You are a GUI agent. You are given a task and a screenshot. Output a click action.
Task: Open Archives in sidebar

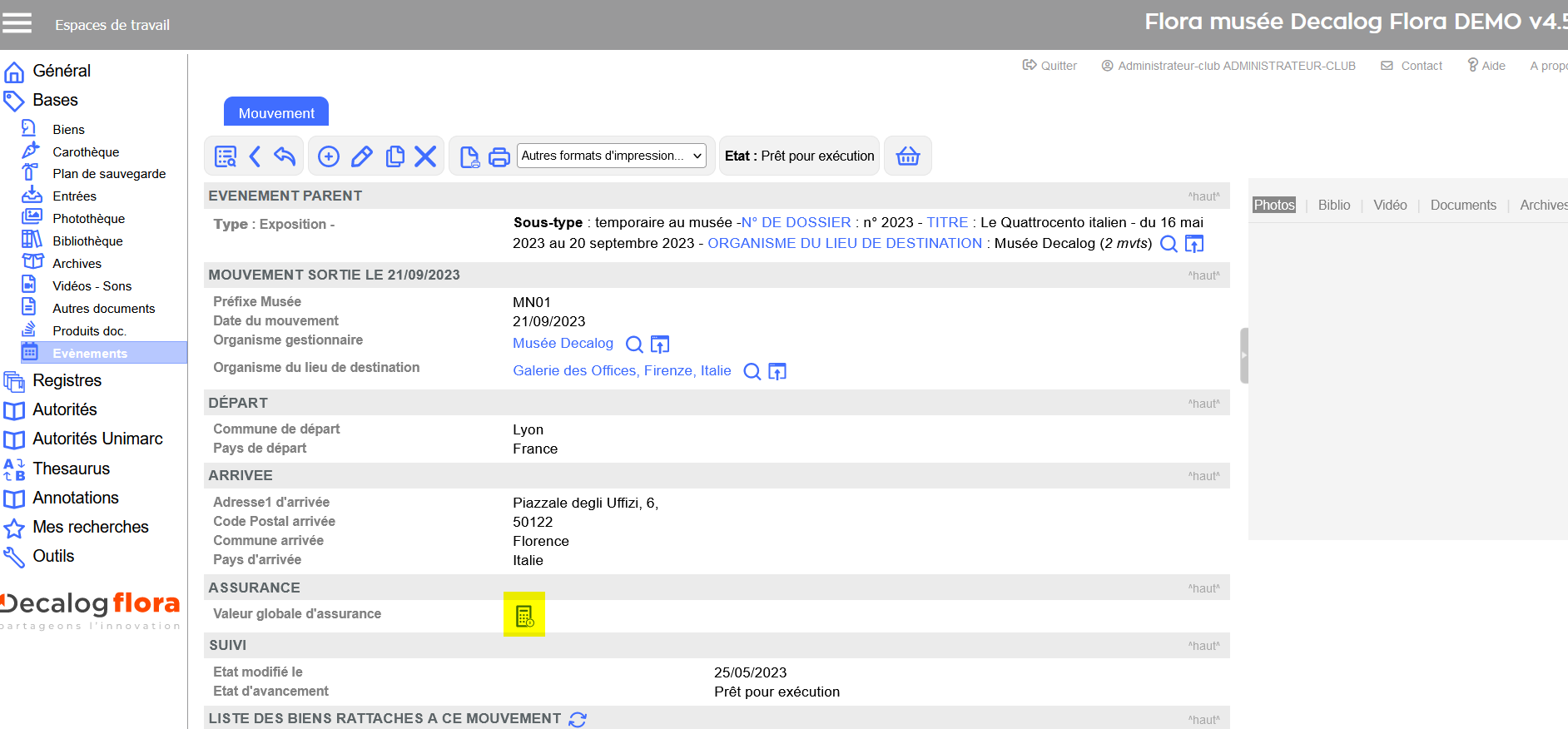point(77,264)
